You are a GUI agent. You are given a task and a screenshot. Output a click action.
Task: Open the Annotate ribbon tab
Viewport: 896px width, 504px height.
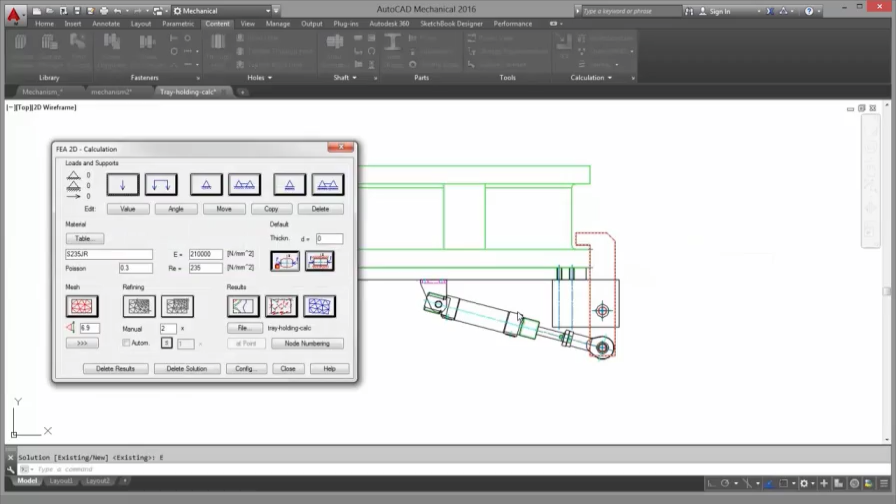(x=106, y=24)
